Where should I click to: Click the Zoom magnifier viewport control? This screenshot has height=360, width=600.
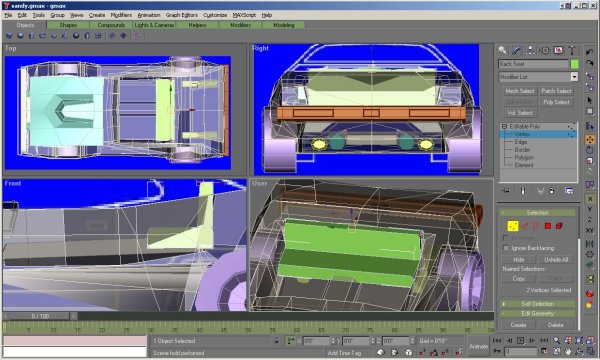[556, 340]
